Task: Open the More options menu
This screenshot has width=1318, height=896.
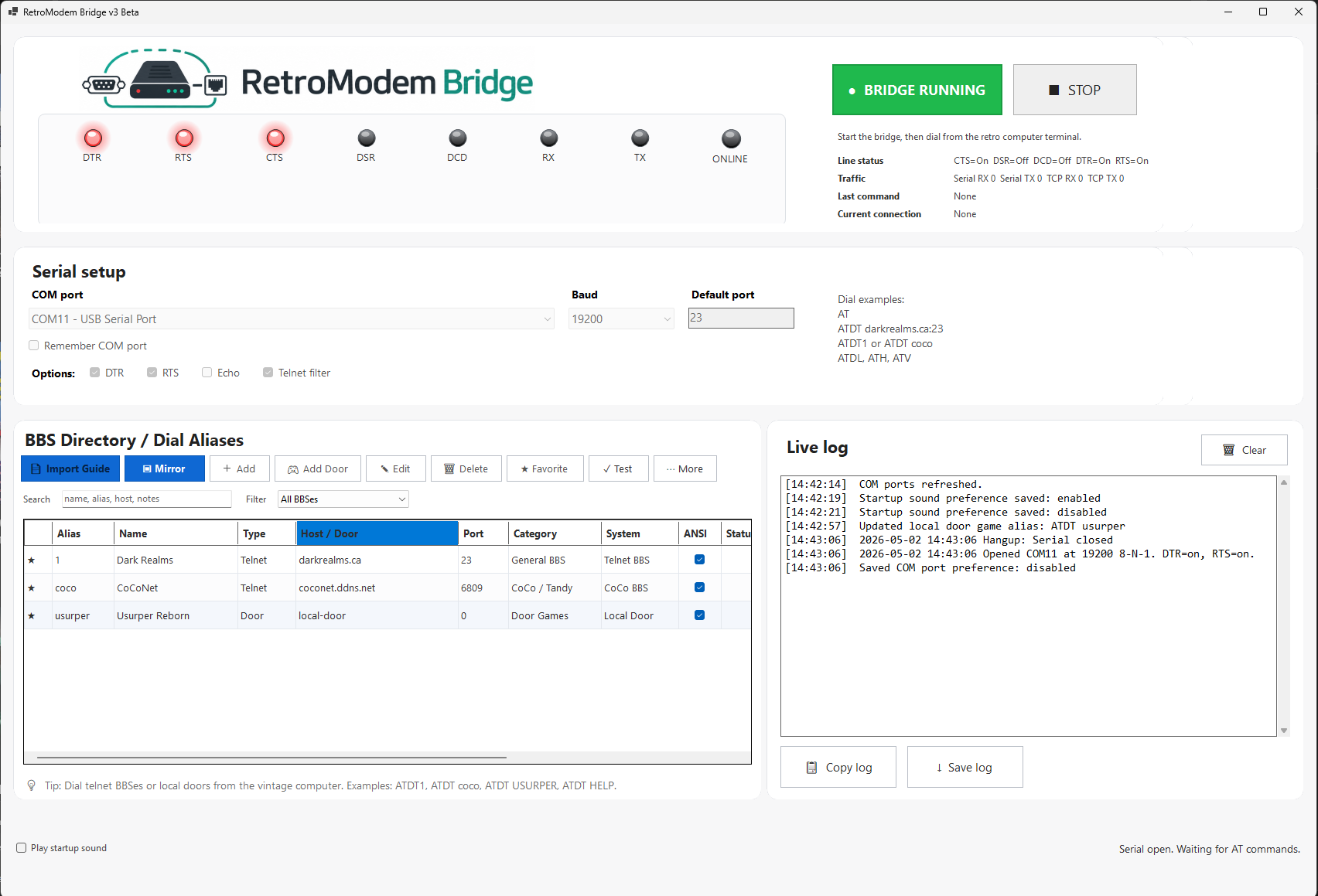Action: click(x=685, y=468)
